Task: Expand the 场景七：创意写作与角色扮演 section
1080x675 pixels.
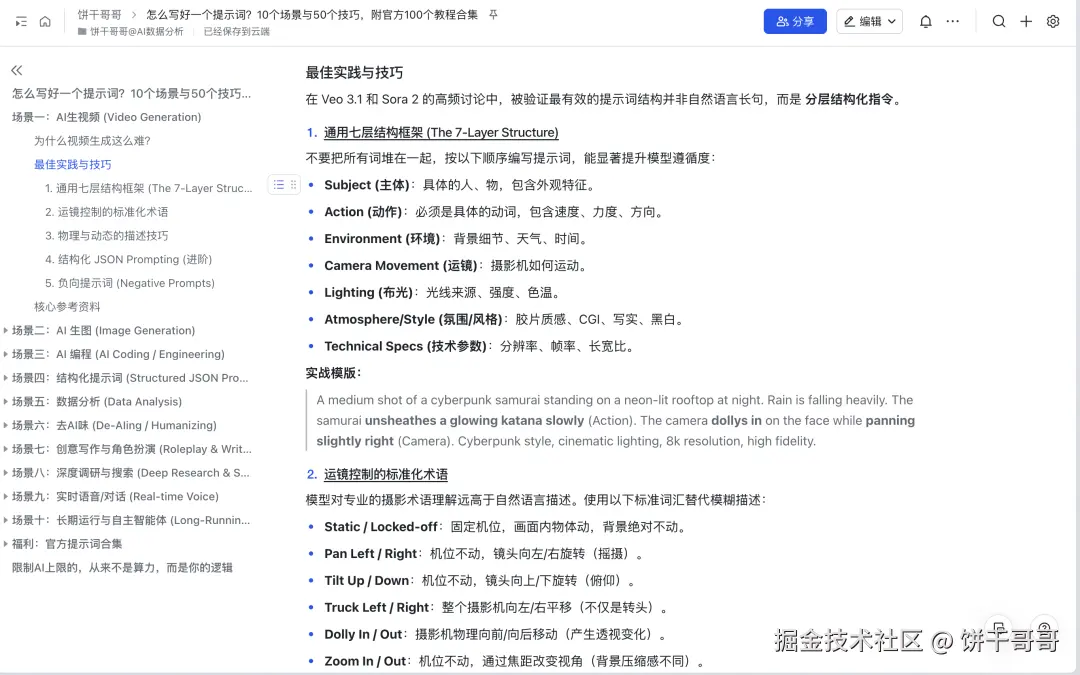Action: click(x=12, y=448)
